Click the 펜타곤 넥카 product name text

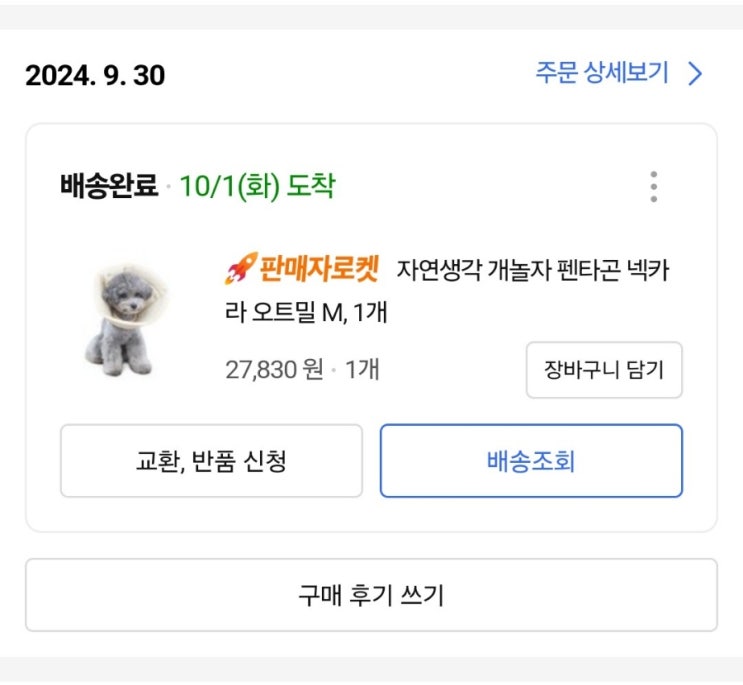(x=609, y=270)
